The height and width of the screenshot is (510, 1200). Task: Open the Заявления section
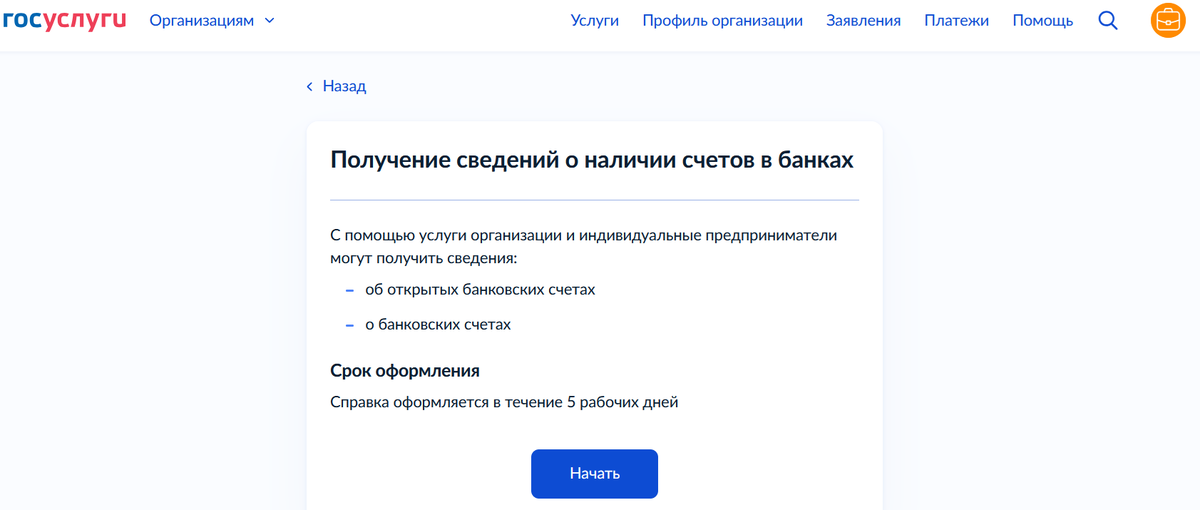click(x=864, y=20)
